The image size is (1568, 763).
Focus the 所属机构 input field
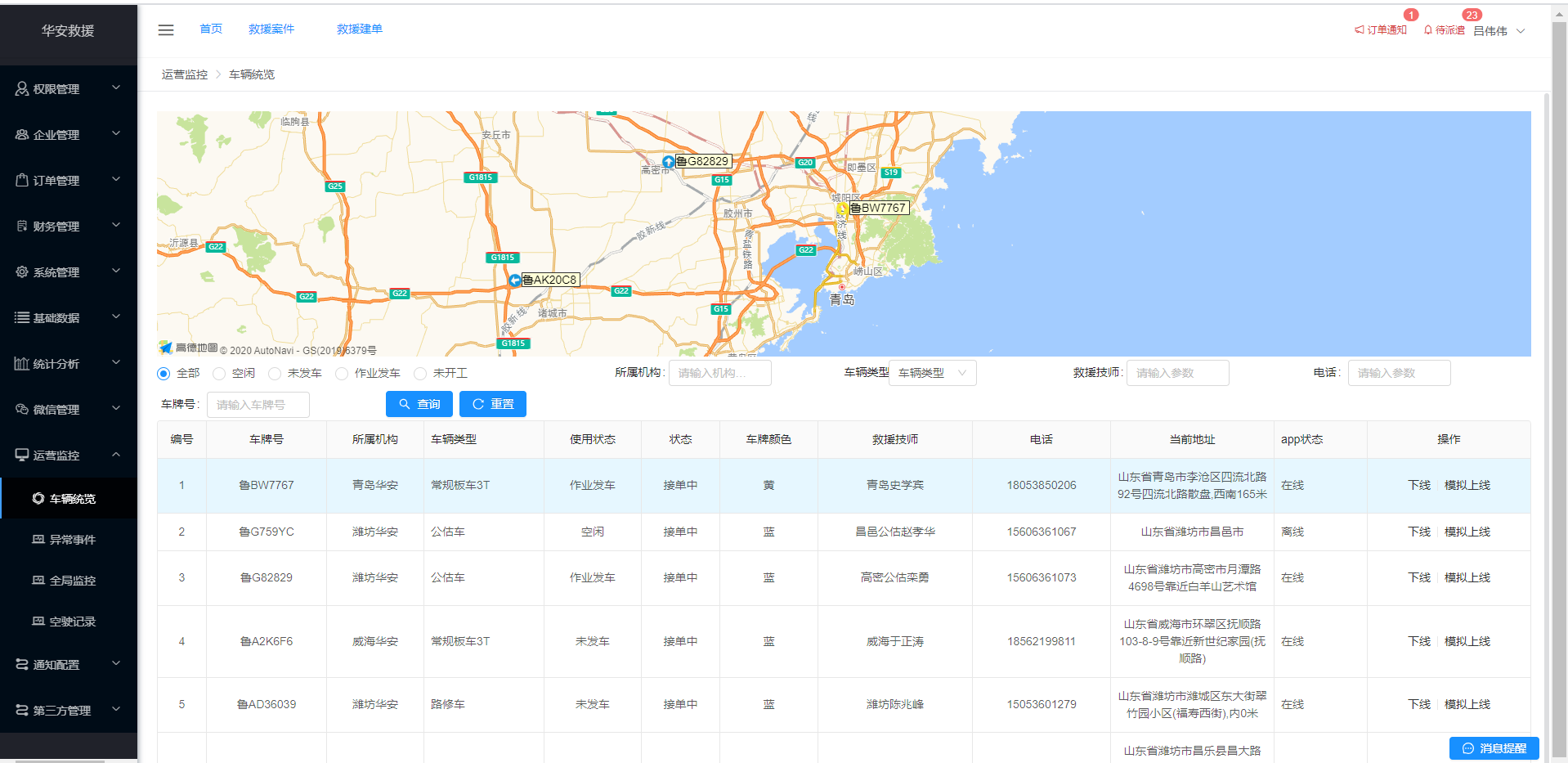720,373
